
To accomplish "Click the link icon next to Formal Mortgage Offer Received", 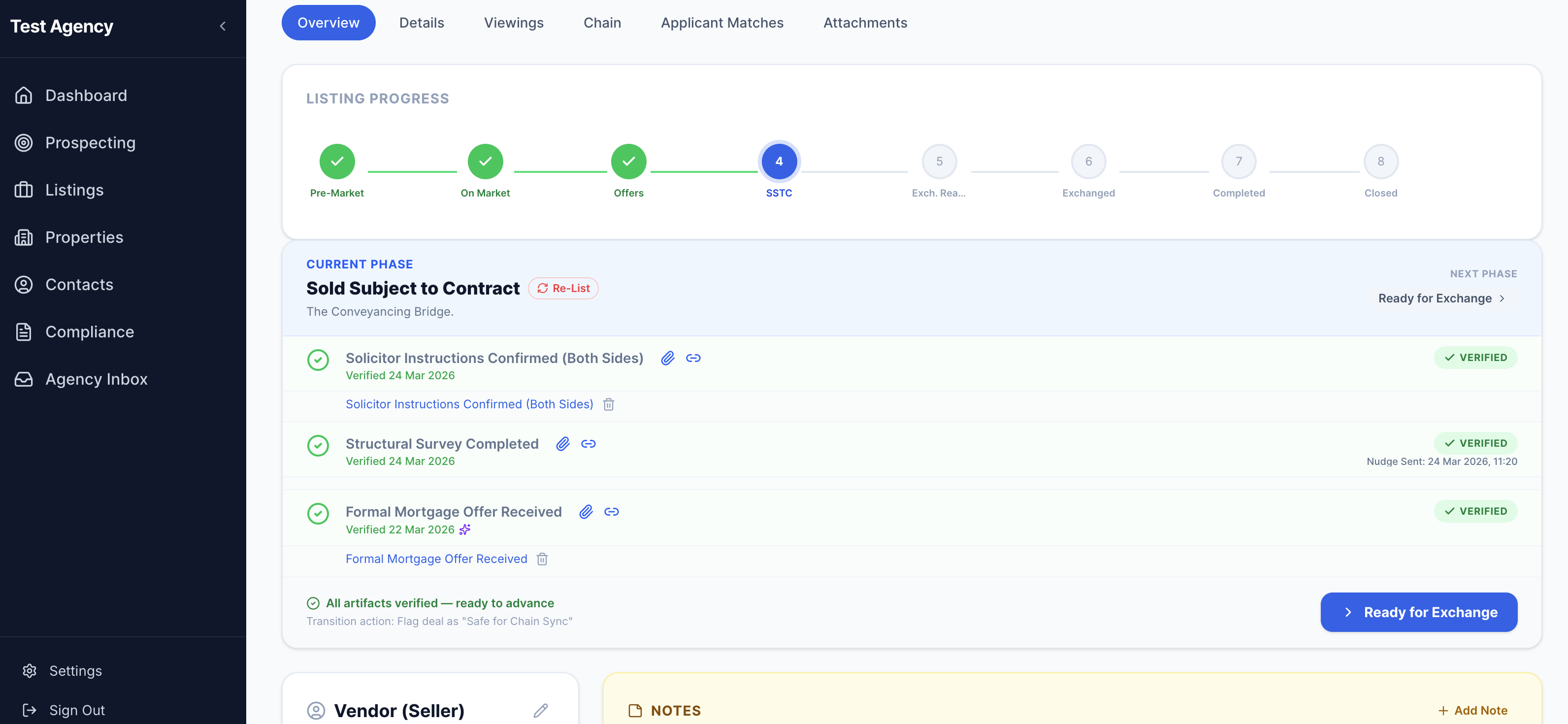I will 612,512.
